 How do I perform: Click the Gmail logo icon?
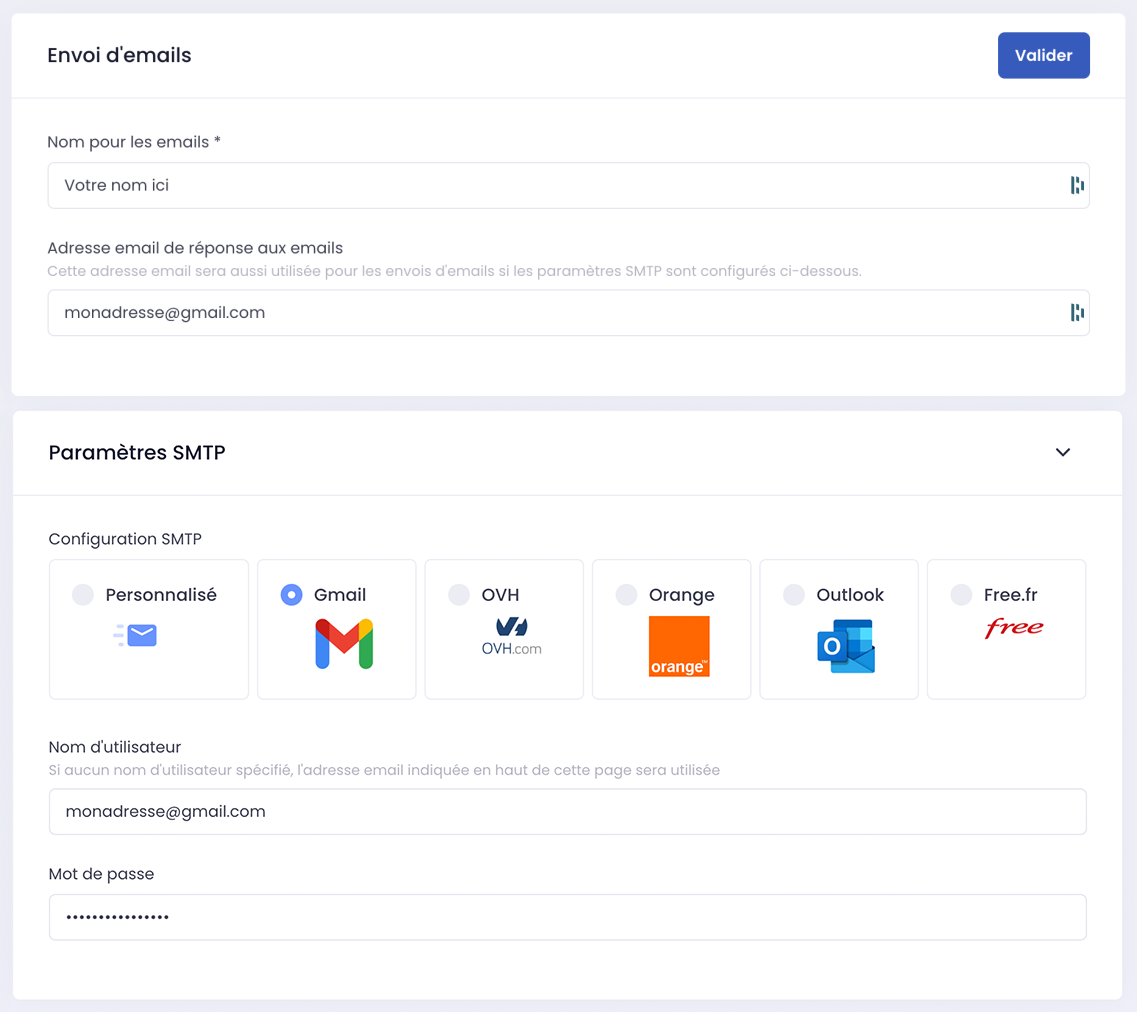tap(344, 644)
